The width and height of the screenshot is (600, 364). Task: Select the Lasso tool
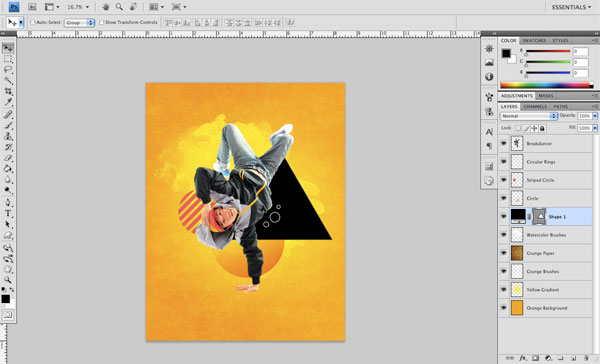point(8,70)
